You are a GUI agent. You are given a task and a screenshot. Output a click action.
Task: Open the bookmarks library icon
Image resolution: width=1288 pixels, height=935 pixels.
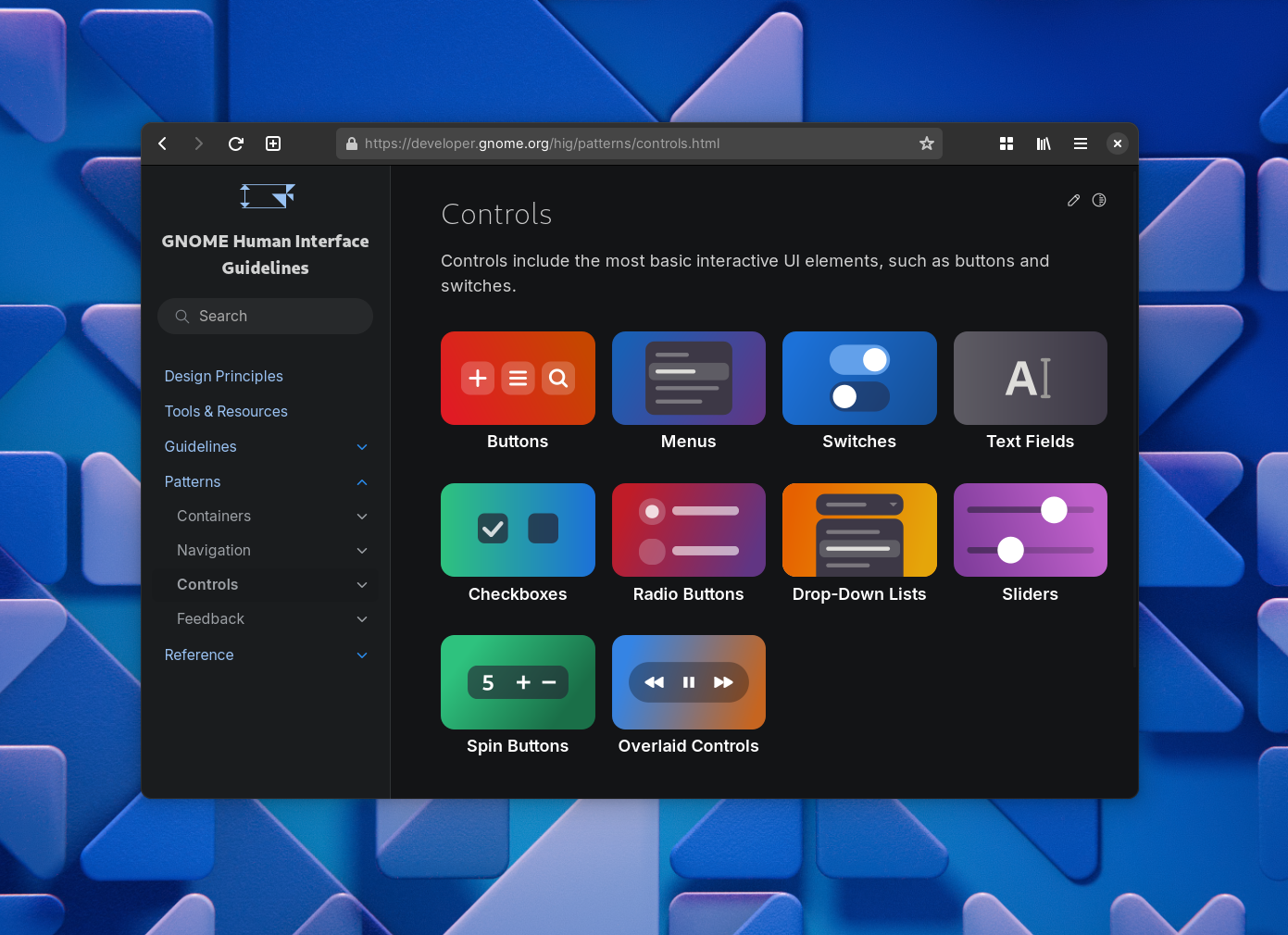[x=1044, y=143]
